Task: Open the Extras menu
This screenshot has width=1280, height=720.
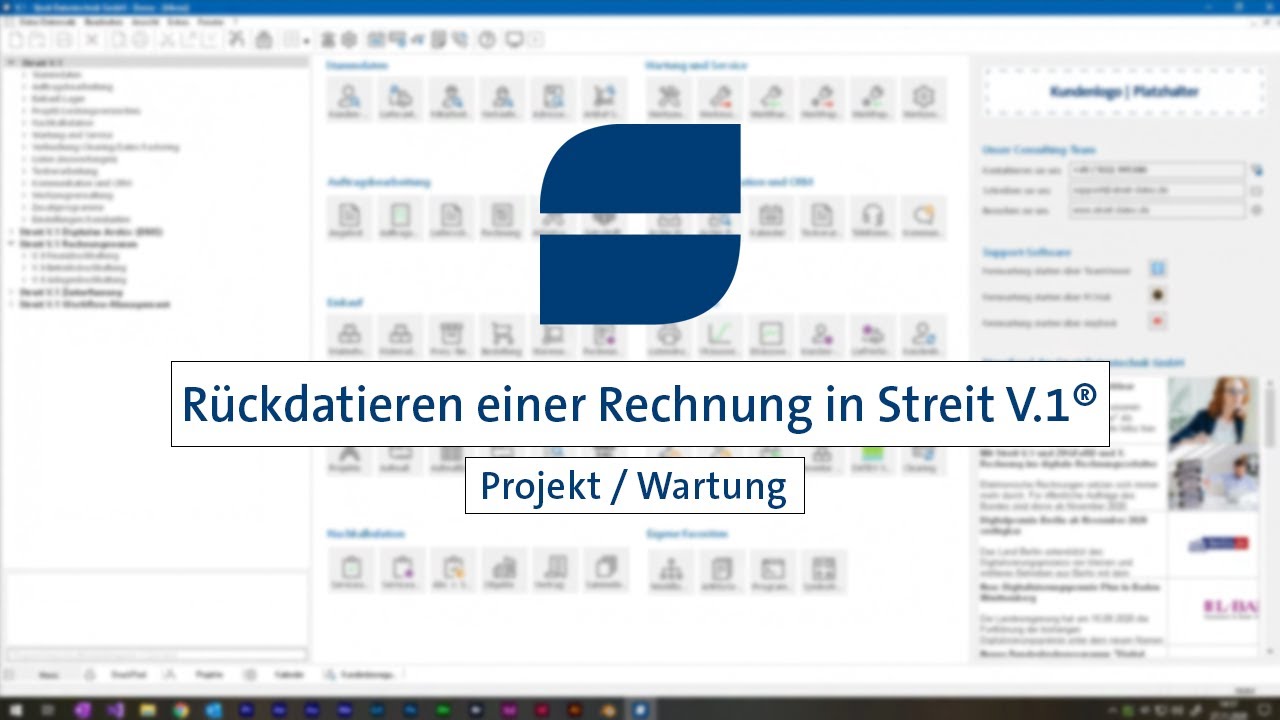Action: point(178,22)
